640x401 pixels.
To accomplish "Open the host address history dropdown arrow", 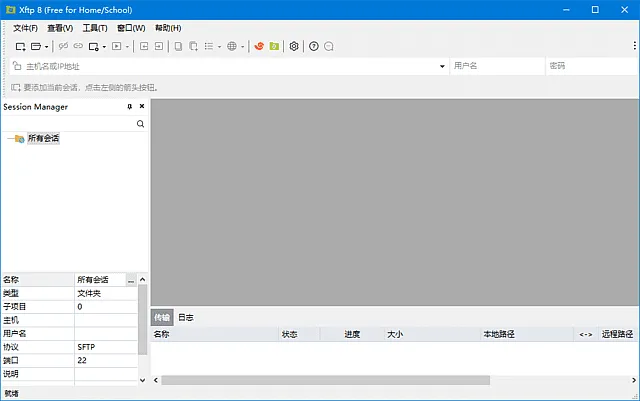I will 442,66.
